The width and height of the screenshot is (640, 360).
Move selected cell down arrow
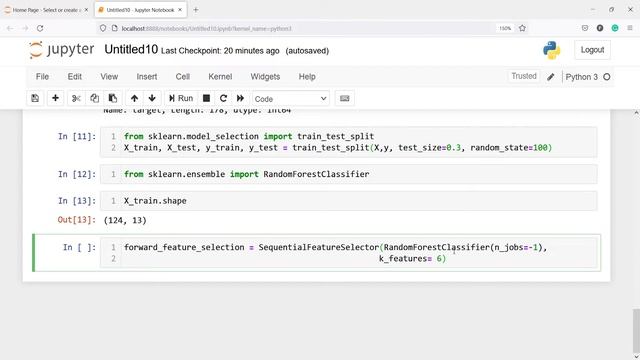pyautogui.click(x=152, y=98)
